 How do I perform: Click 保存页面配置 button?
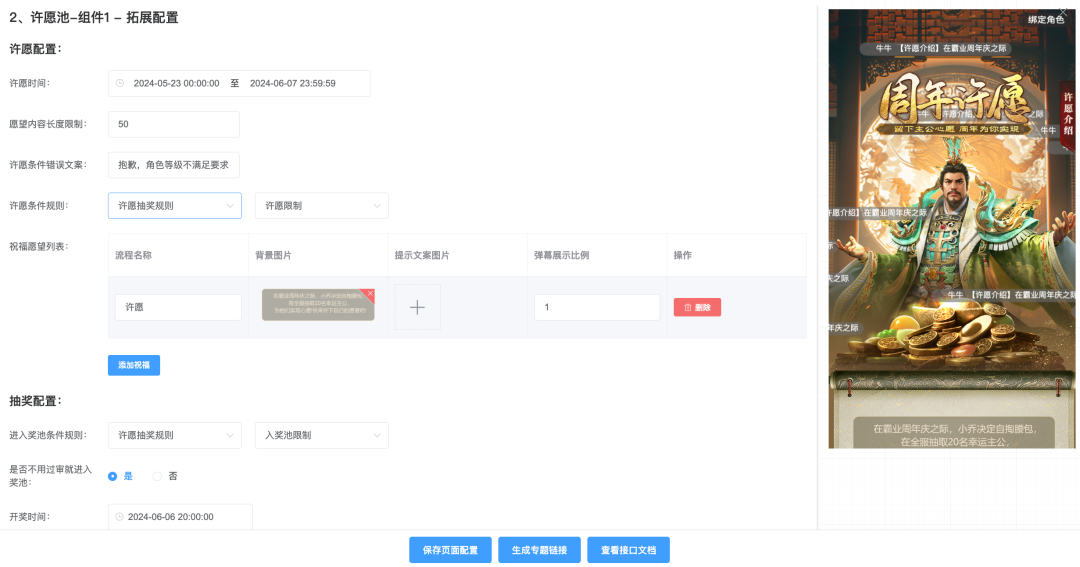[x=450, y=550]
